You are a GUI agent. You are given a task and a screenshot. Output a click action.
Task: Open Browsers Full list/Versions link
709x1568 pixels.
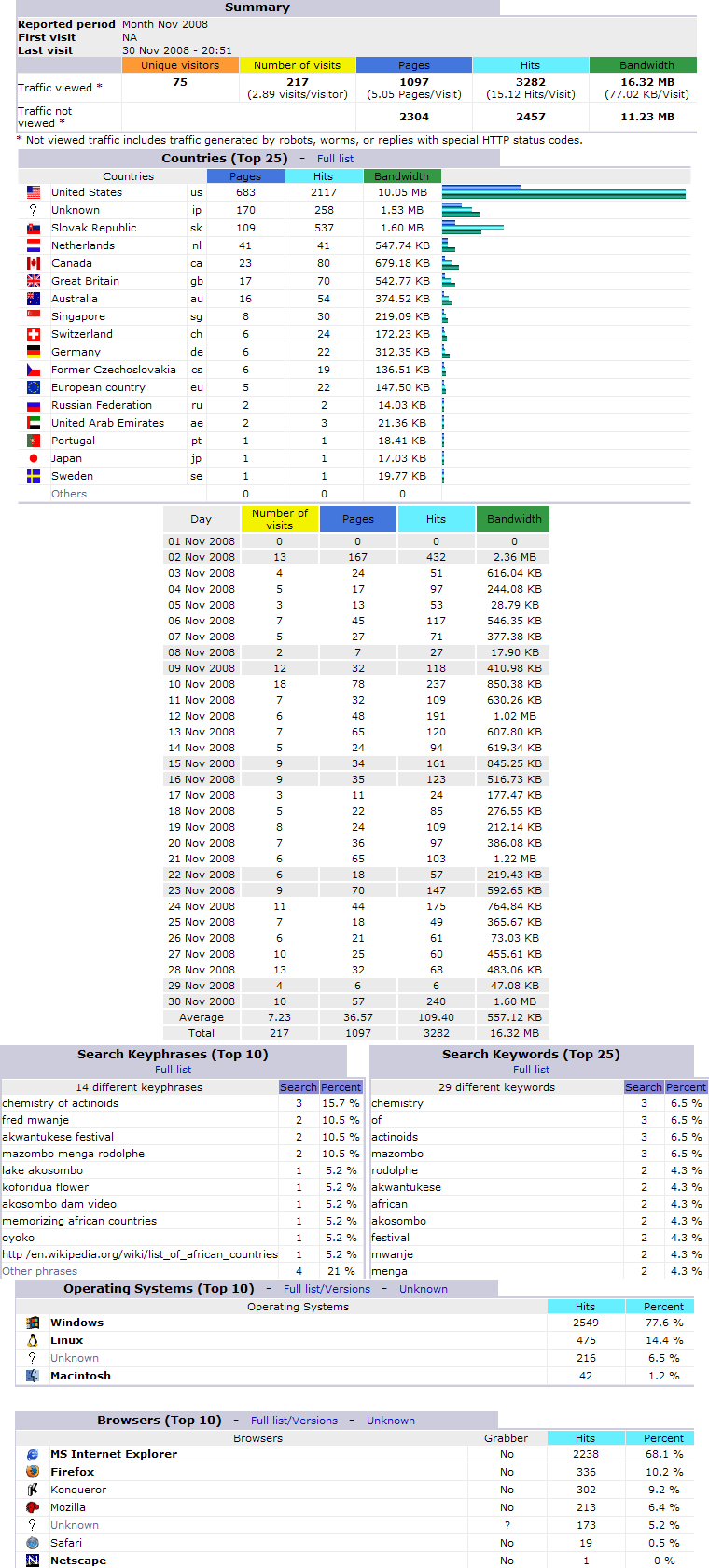pos(294,1421)
